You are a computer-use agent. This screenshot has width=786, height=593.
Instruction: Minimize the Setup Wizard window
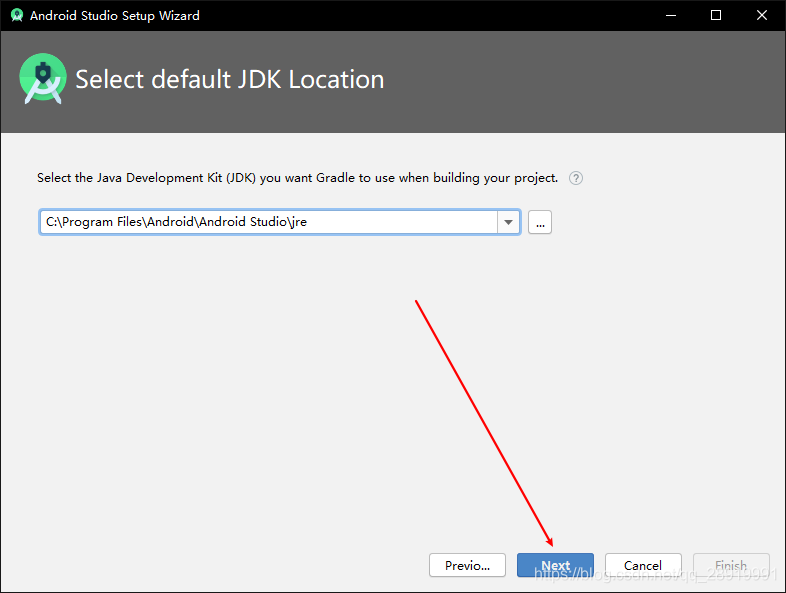click(671, 16)
